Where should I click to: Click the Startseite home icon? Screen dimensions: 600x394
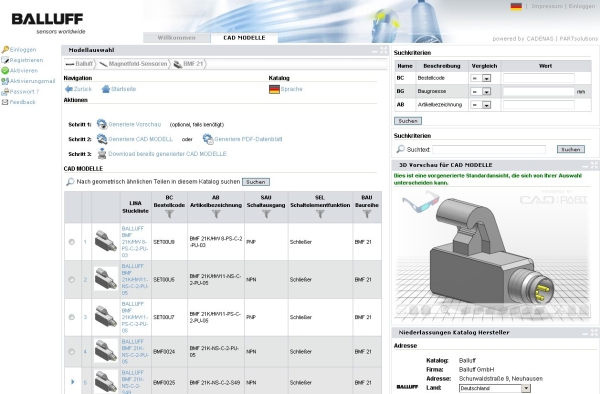click(106, 89)
